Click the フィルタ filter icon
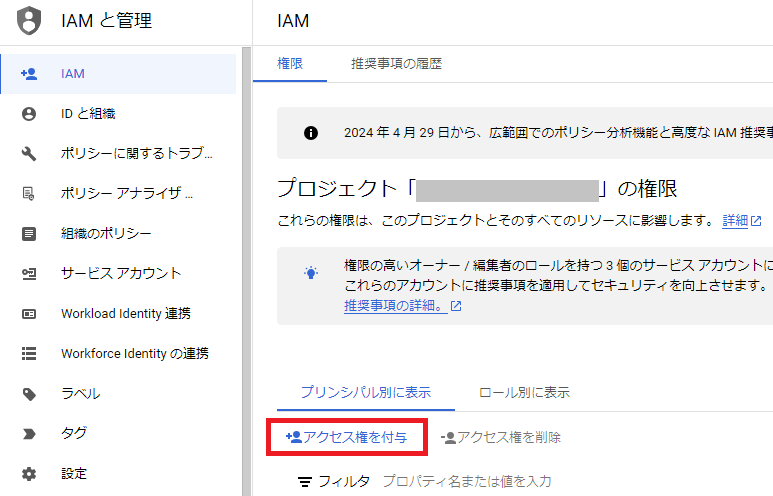 pos(305,482)
